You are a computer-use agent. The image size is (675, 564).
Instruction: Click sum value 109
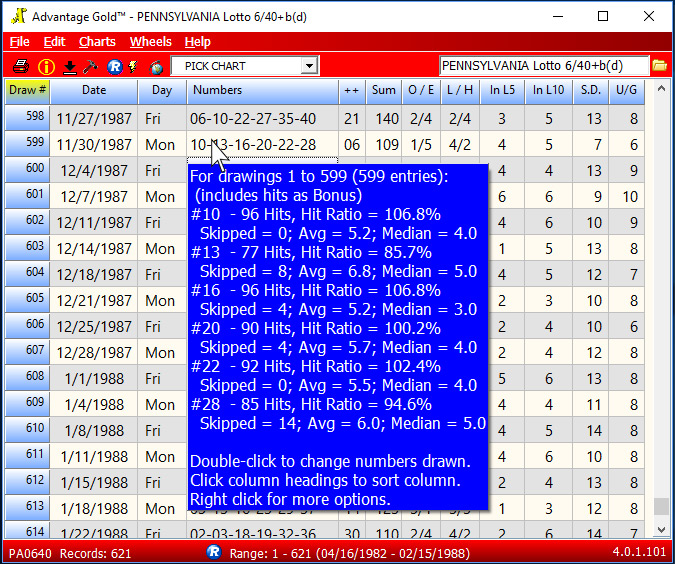click(387, 145)
